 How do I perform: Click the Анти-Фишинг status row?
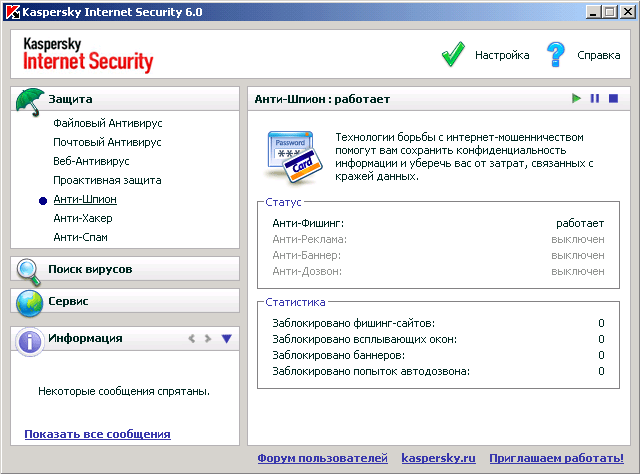click(x=438, y=223)
